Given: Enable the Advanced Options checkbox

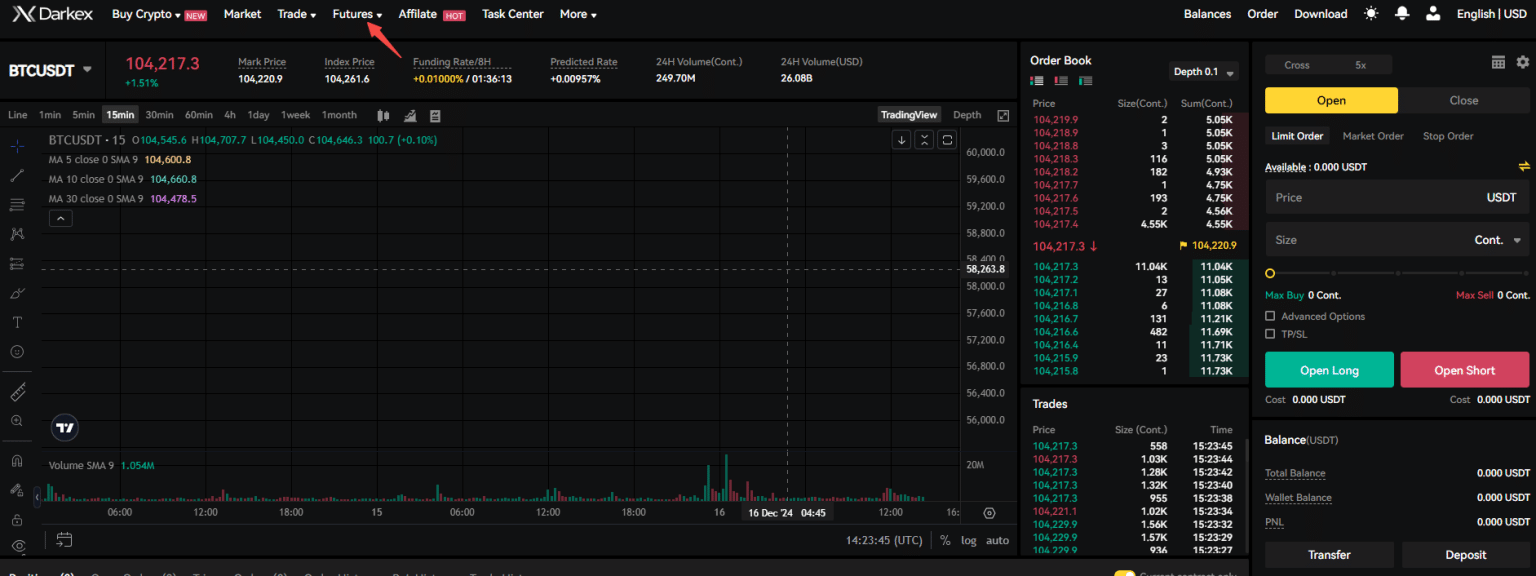Looking at the screenshot, I should coord(1270,316).
